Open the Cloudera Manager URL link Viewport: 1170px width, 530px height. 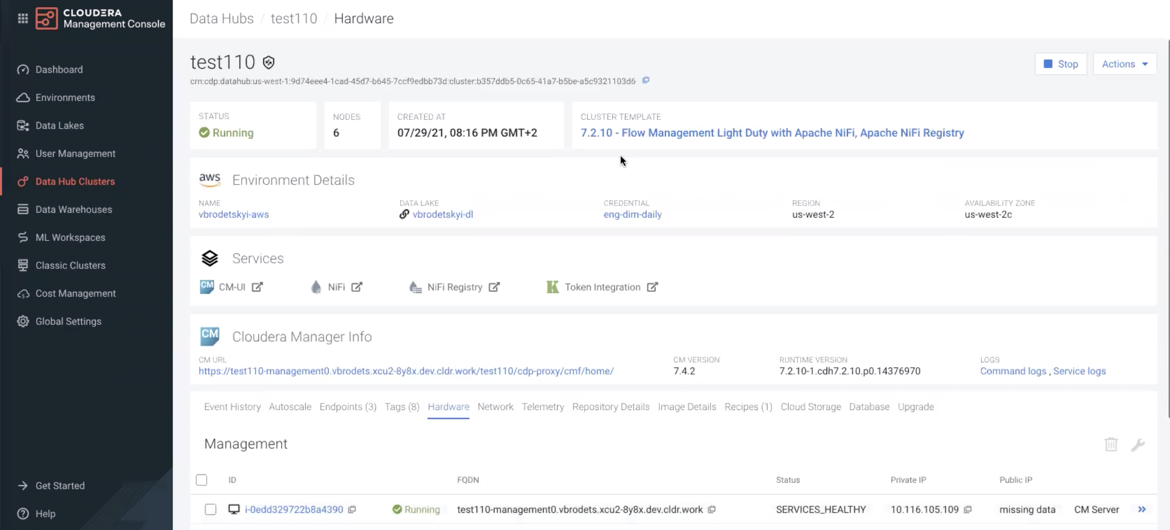coord(406,371)
